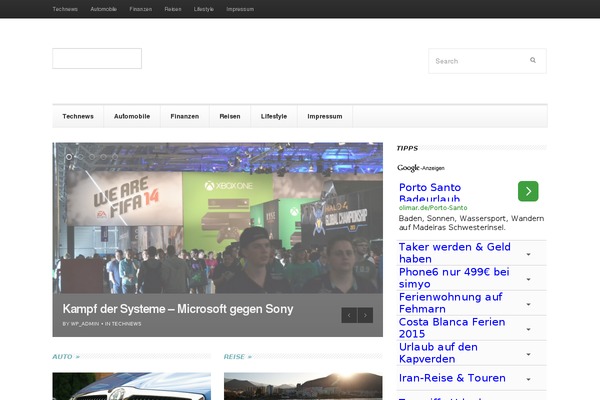Select Impressum tab in main navigation
The width and height of the screenshot is (600, 400).
pyautogui.click(x=325, y=116)
